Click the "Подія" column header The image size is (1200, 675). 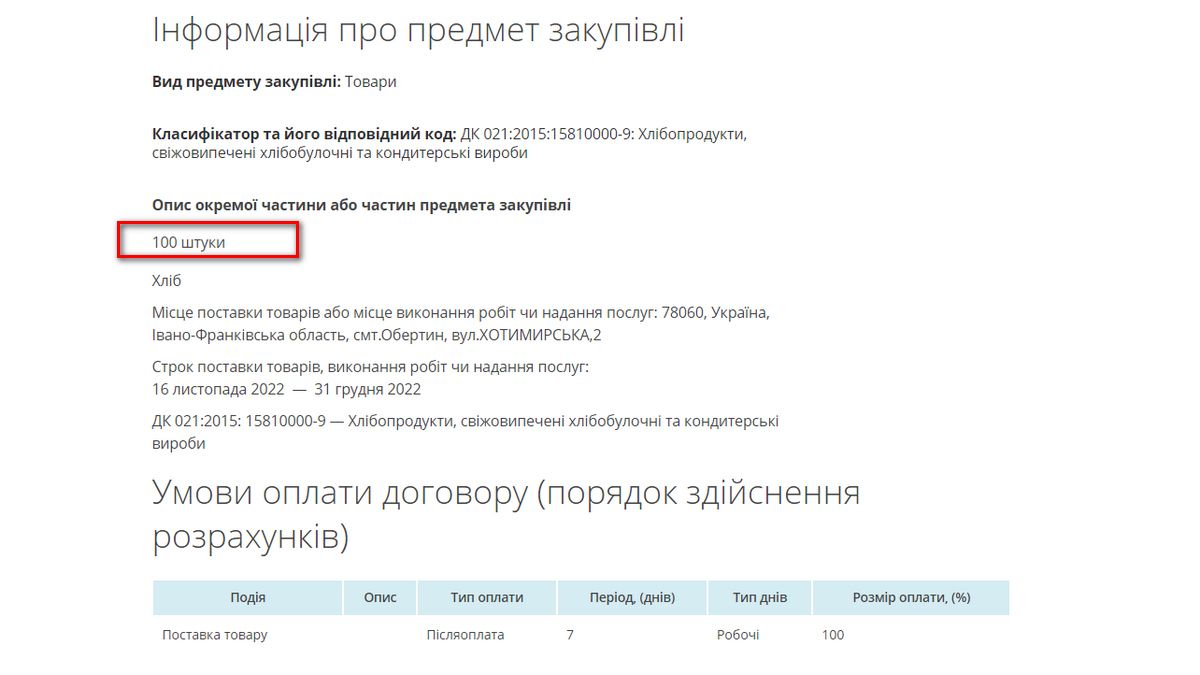(x=247, y=597)
